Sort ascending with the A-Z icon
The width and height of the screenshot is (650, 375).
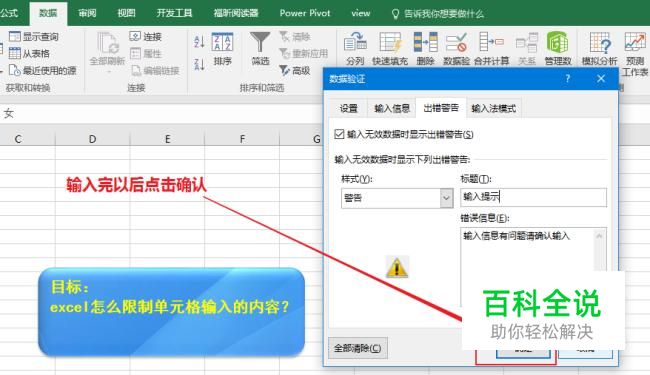(x=199, y=41)
